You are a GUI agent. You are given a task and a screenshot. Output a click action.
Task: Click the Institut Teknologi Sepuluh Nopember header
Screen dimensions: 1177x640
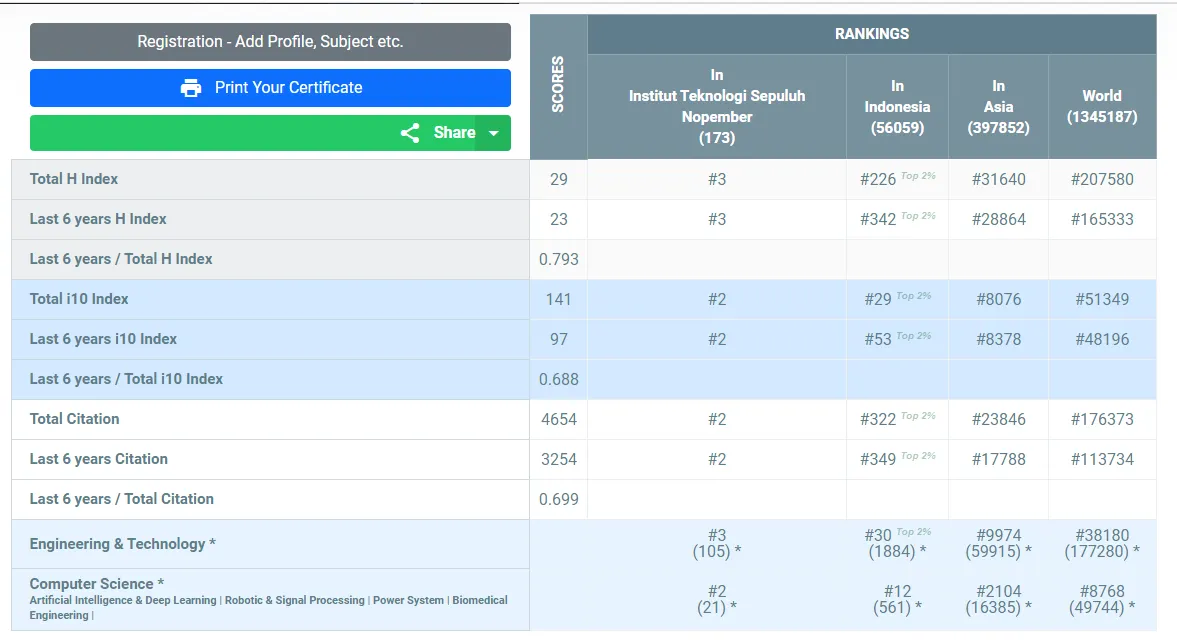pyautogui.click(x=716, y=107)
